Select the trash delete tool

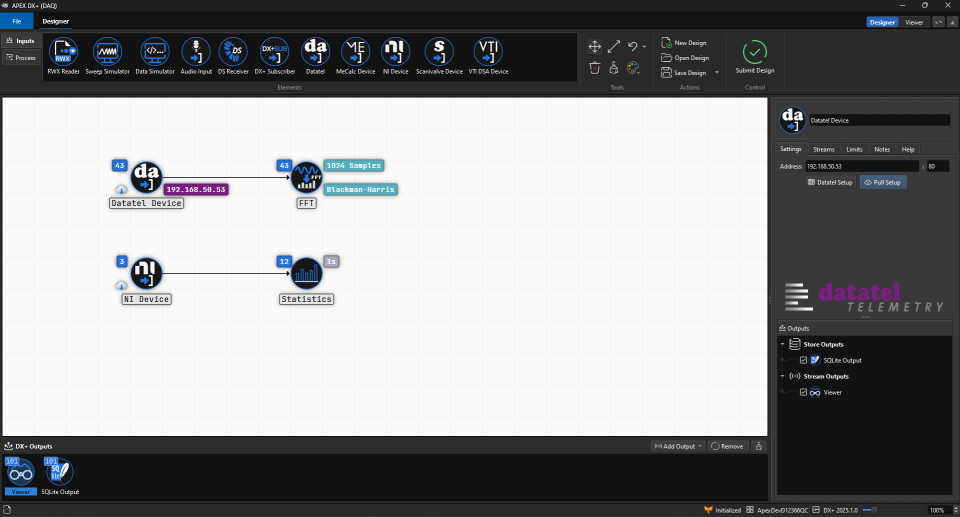tap(595, 68)
